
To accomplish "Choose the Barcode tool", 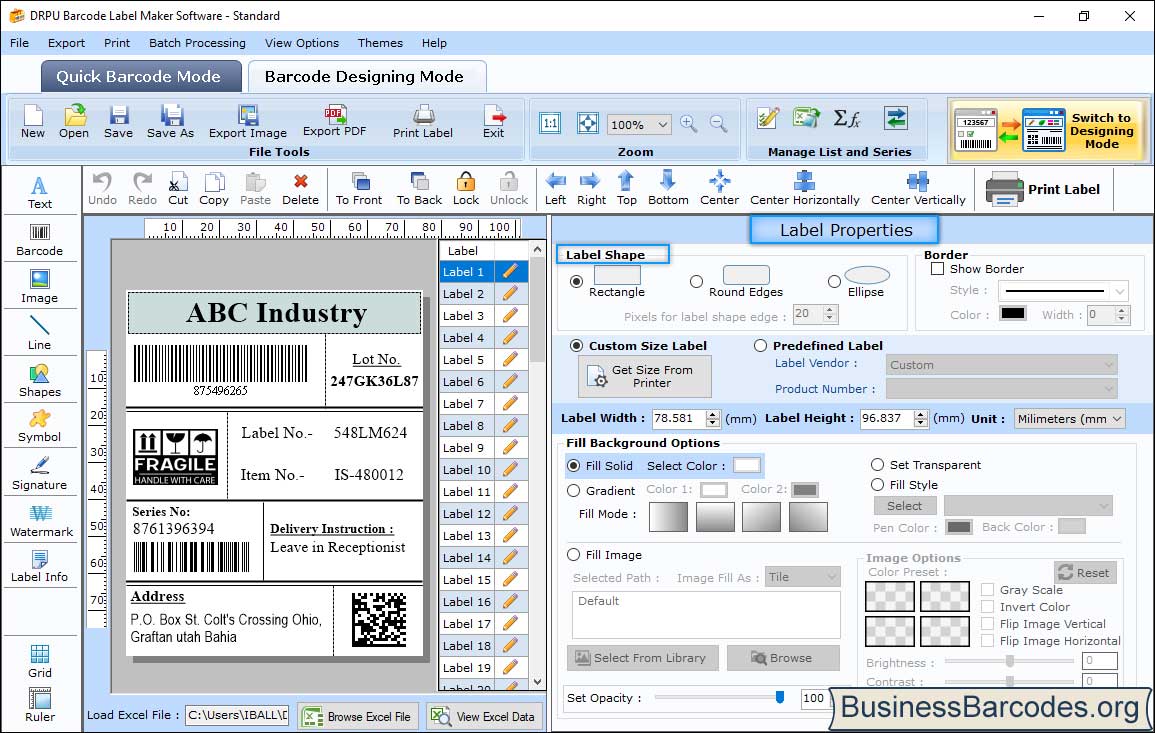I will point(40,240).
